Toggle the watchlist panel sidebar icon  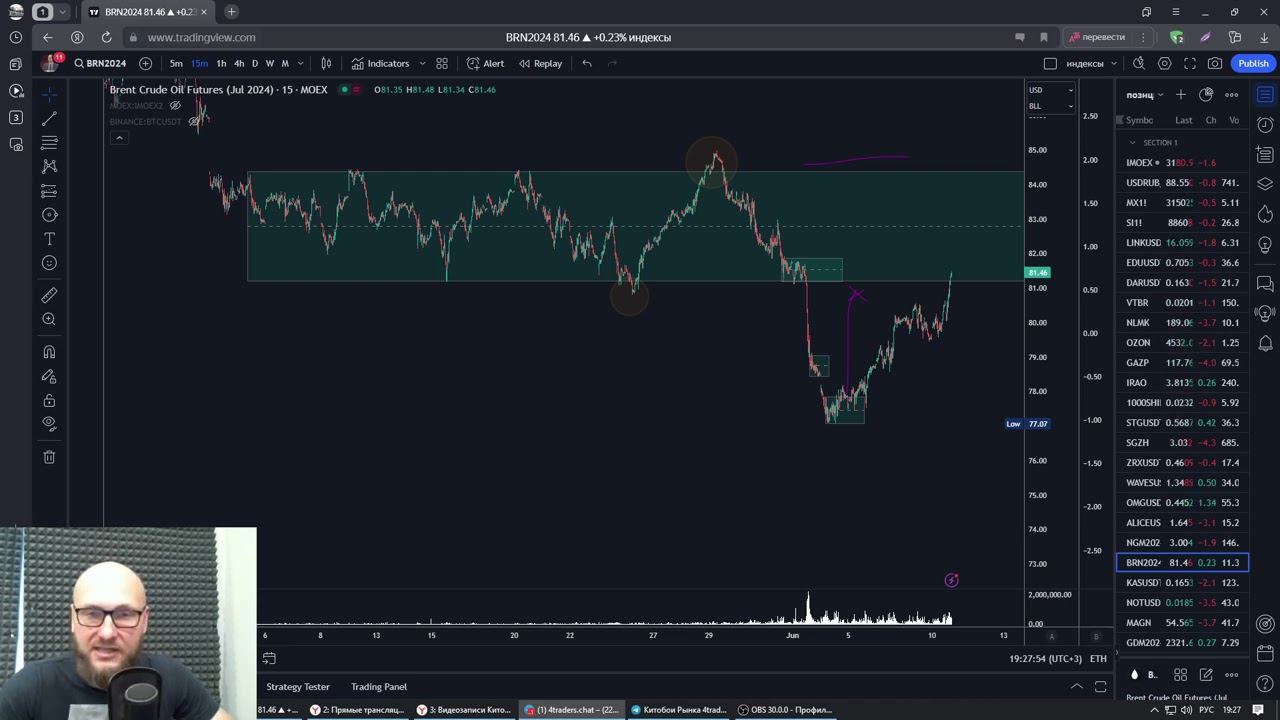tap(1265, 95)
